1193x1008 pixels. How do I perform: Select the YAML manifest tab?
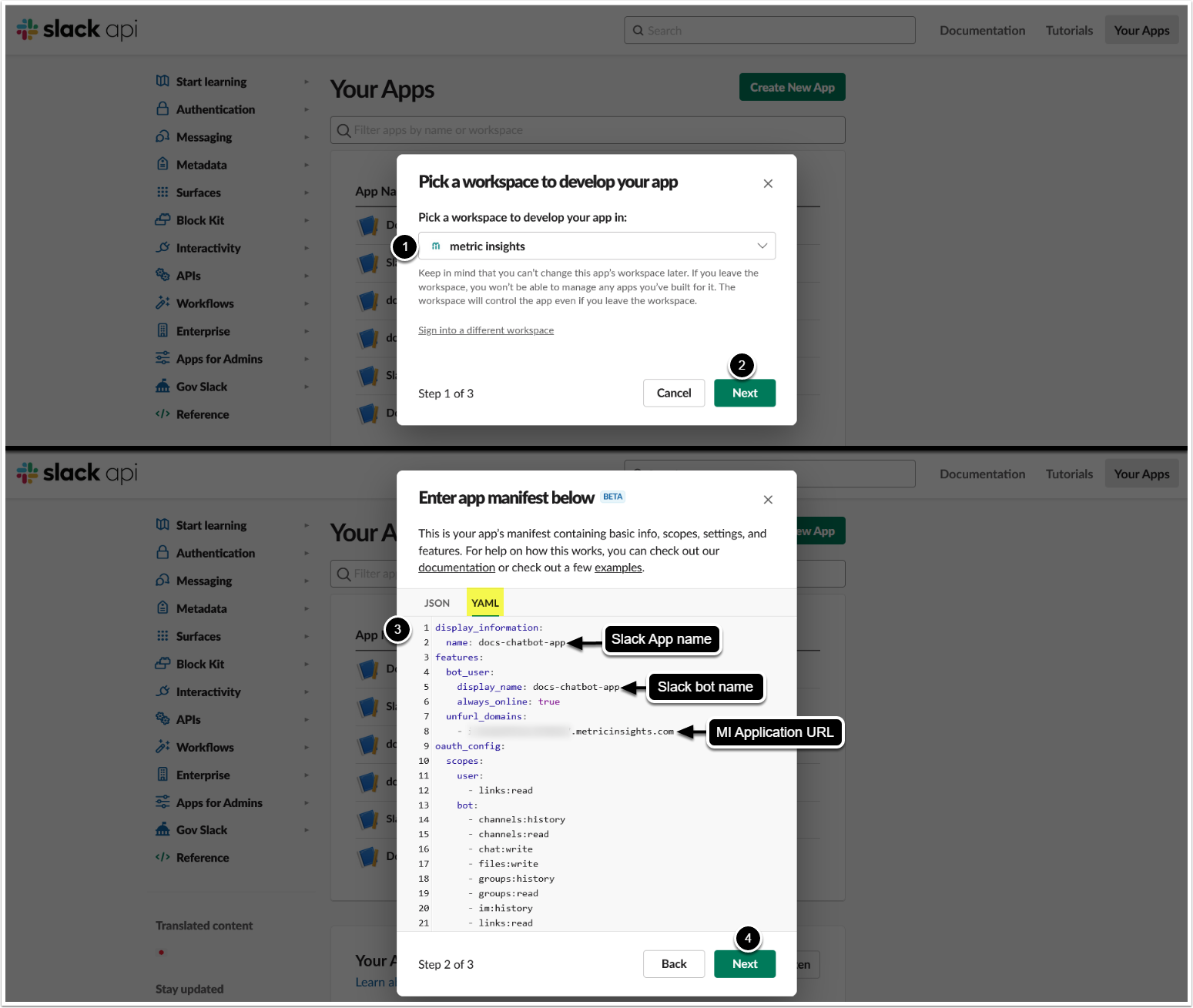[x=485, y=603]
